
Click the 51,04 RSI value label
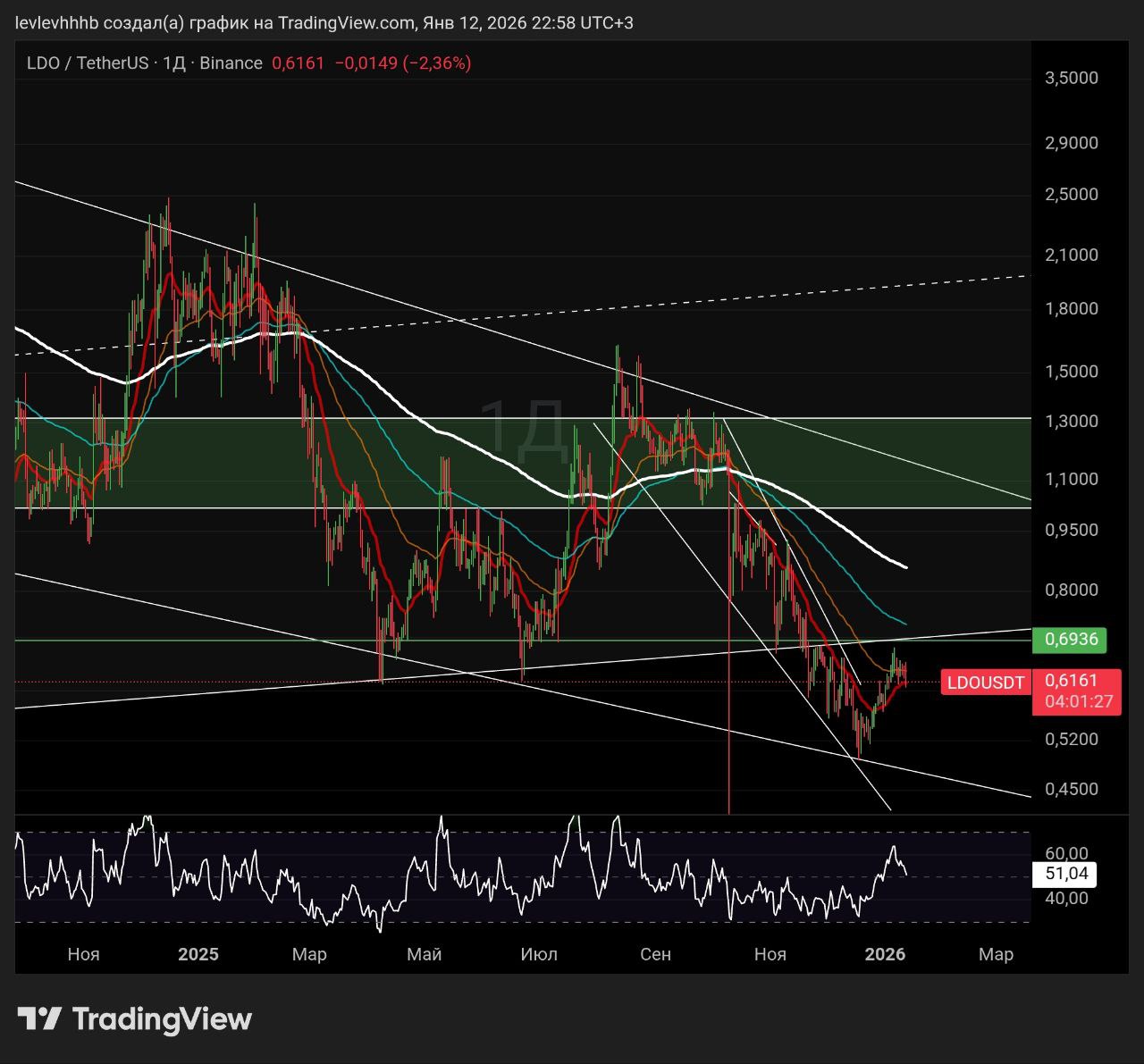[x=1065, y=874]
